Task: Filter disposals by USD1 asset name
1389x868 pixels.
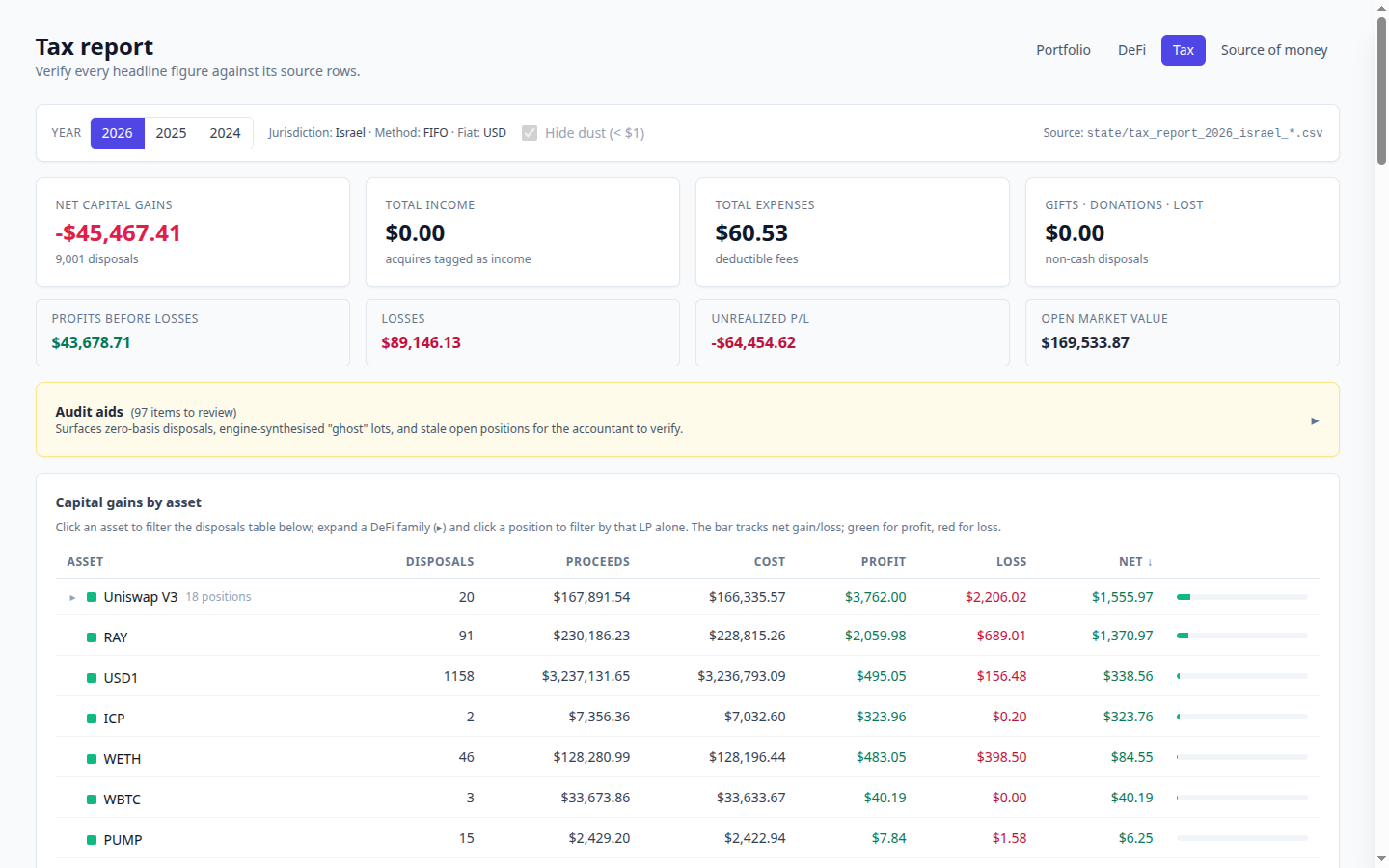Action: 121,678
